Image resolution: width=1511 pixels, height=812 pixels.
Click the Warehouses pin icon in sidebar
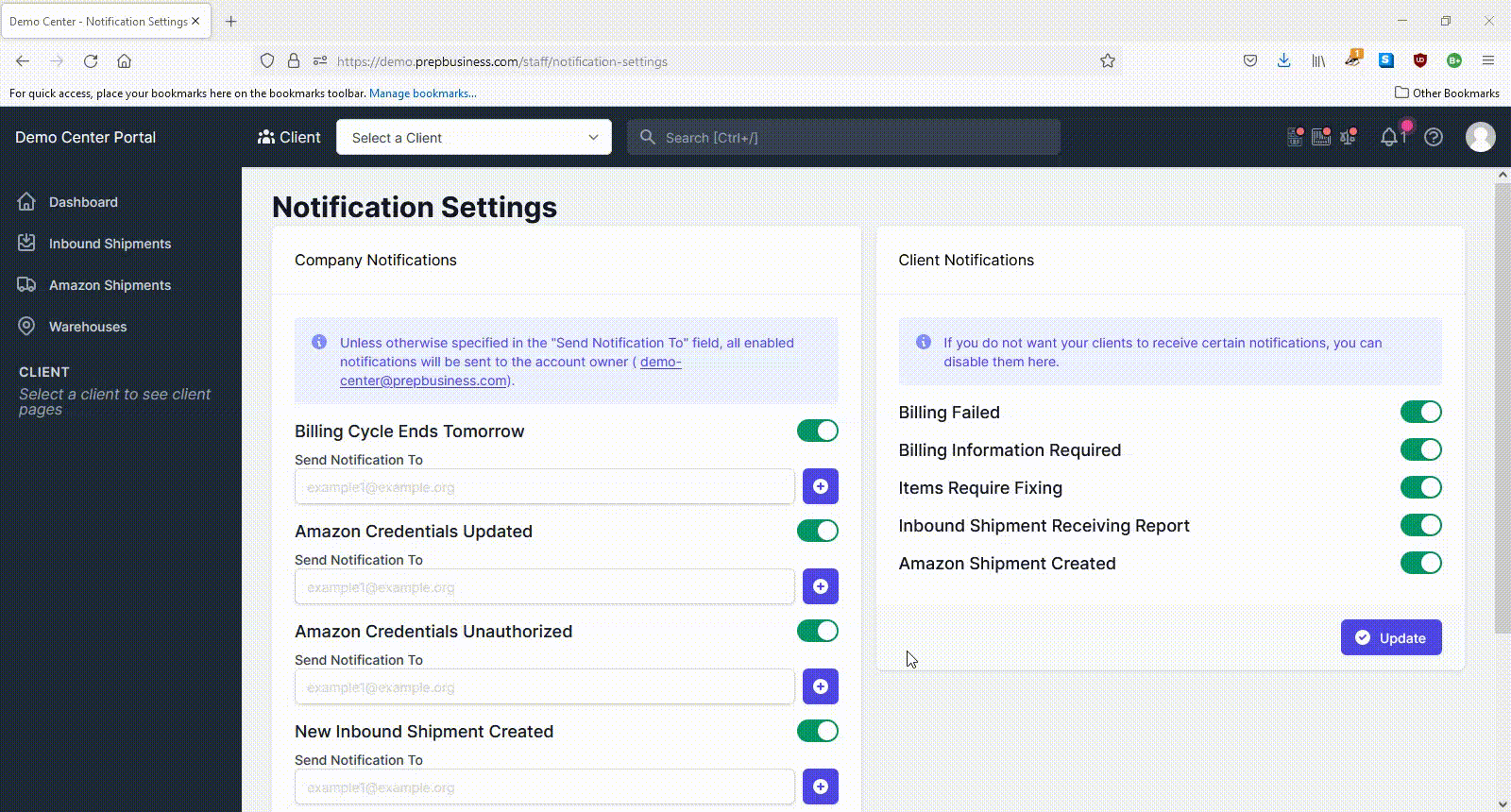(x=26, y=326)
